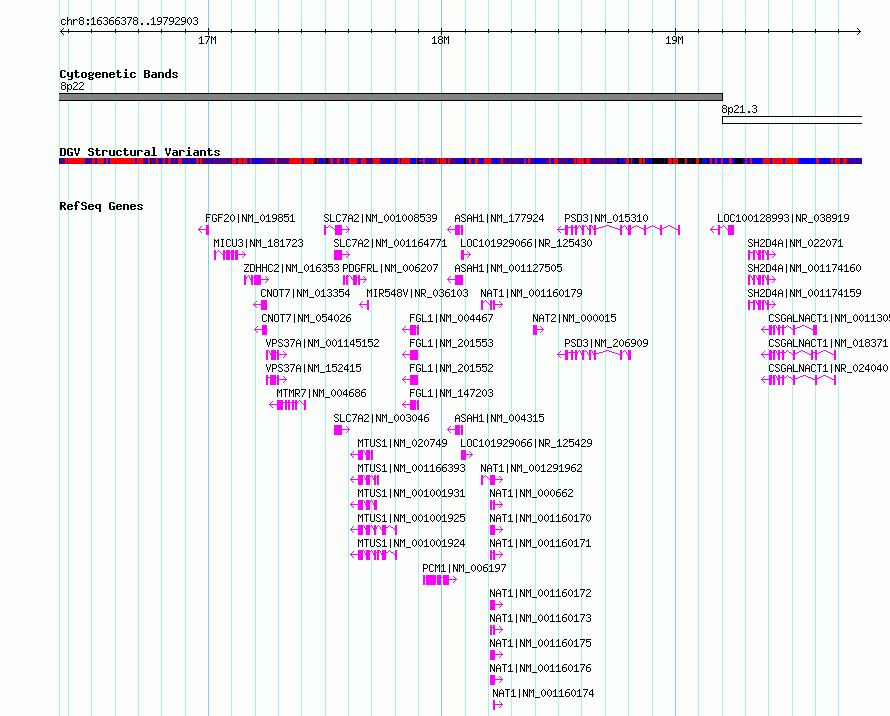Select ASAH1|NM_001127505 transcript
890x716 pixels.
(508, 268)
